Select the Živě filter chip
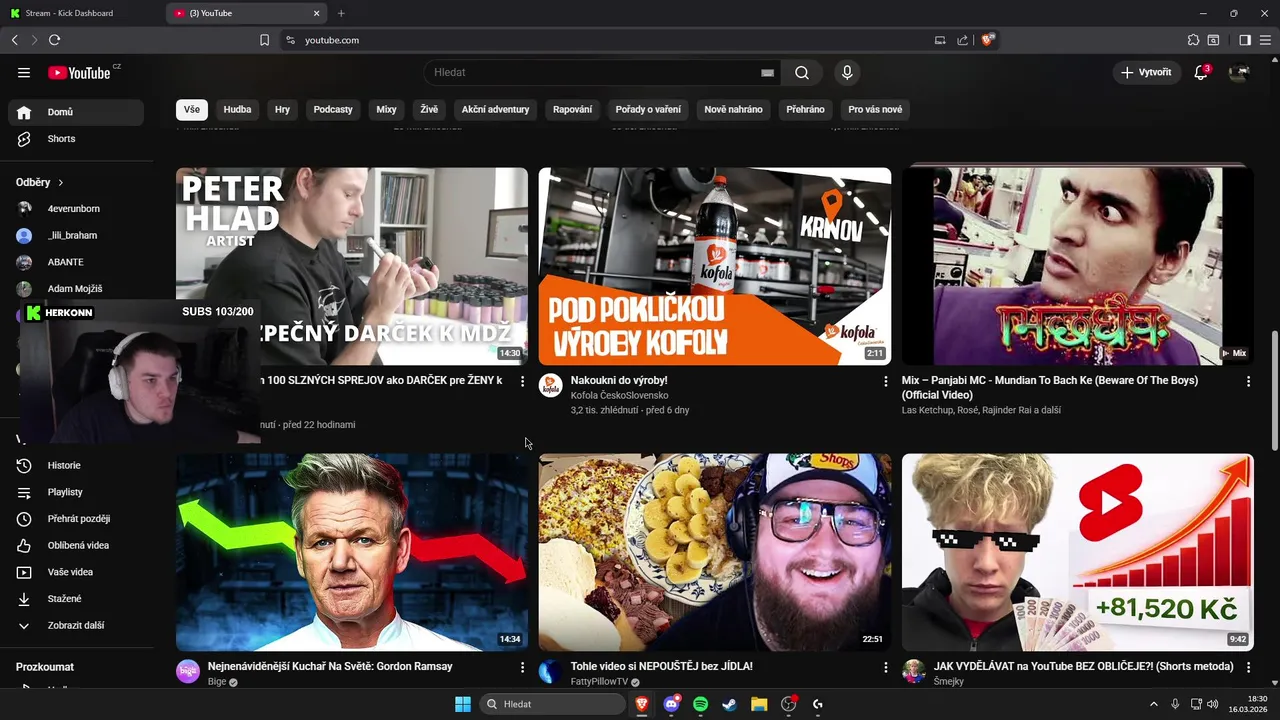The height and width of the screenshot is (720, 1280). (429, 110)
